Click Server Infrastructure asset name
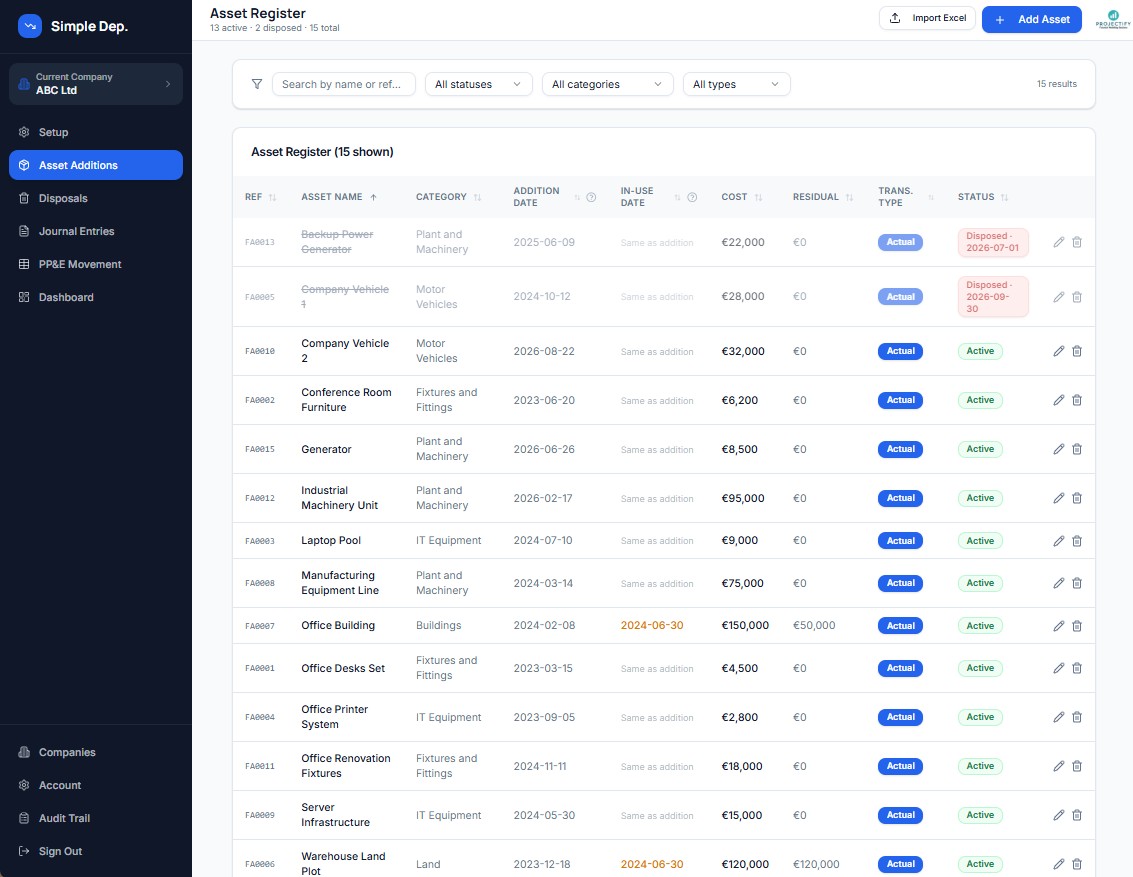The height and width of the screenshot is (877, 1133). tap(335, 815)
